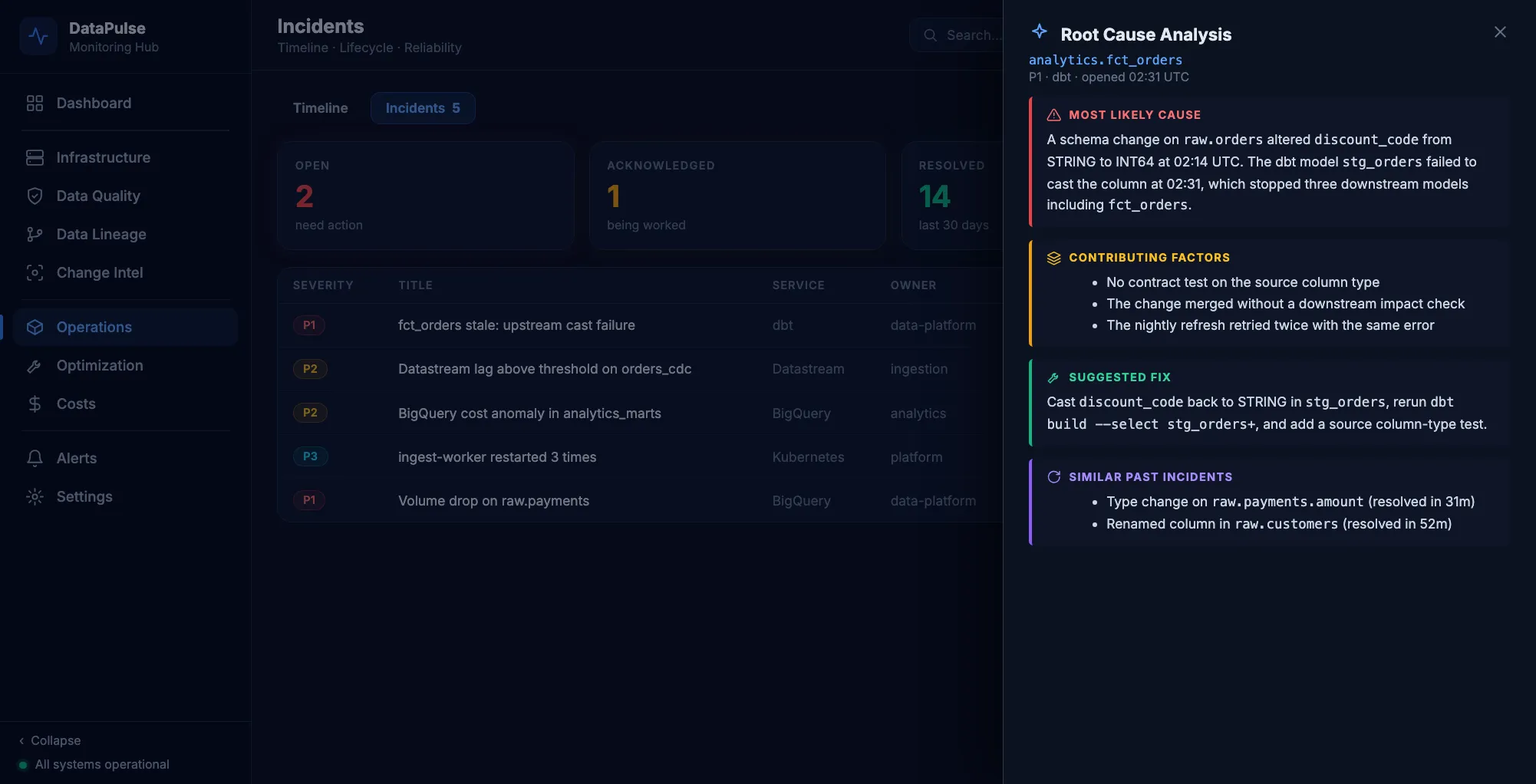Click the Settings gear icon
The image size is (1536, 784).
click(x=35, y=496)
